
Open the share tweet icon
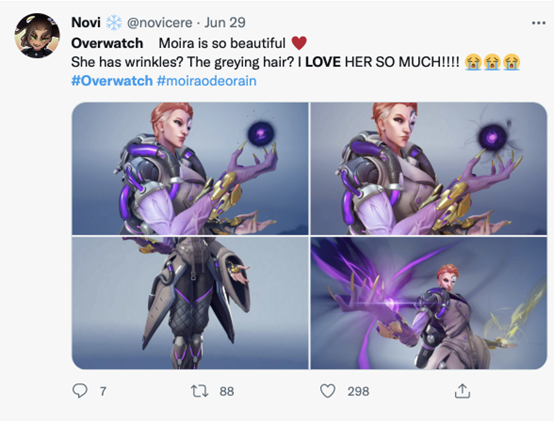(x=462, y=391)
